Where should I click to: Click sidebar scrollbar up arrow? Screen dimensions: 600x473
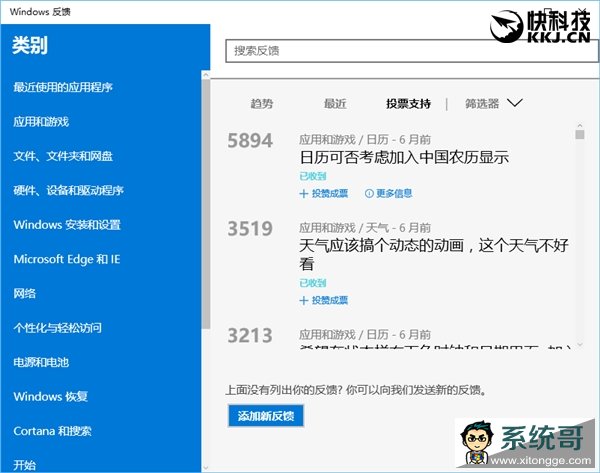tap(206, 75)
